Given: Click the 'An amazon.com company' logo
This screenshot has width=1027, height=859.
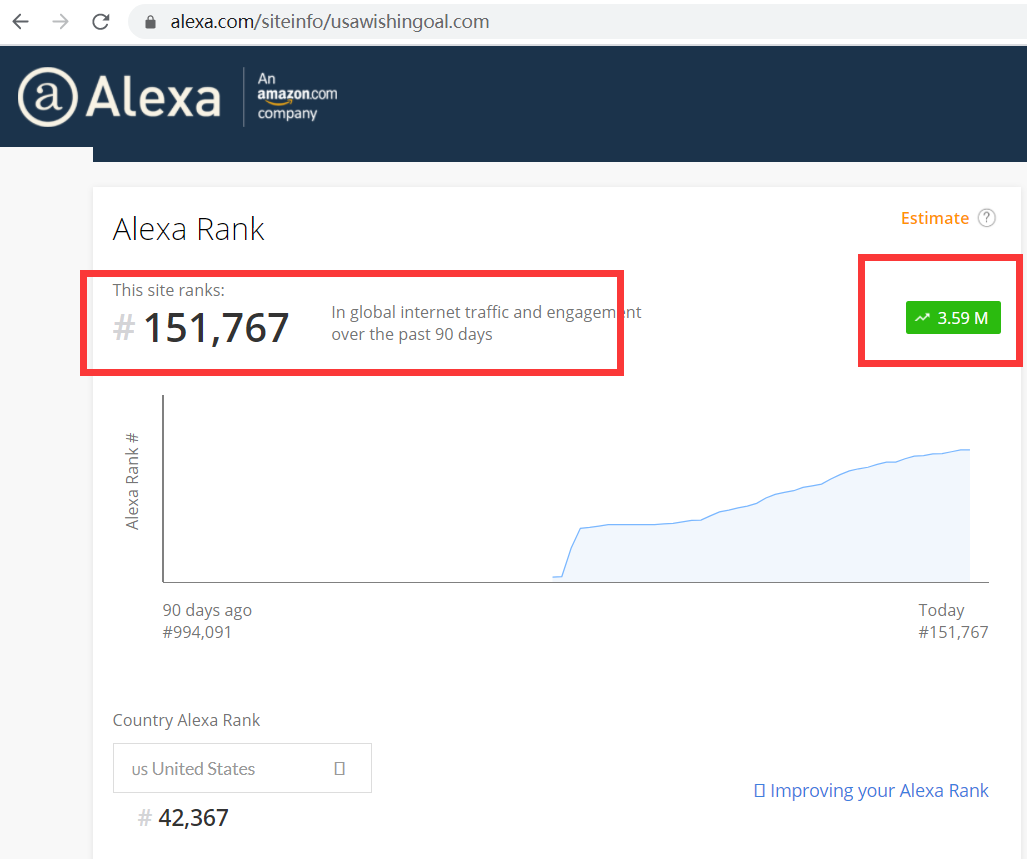Looking at the screenshot, I should click(x=297, y=96).
